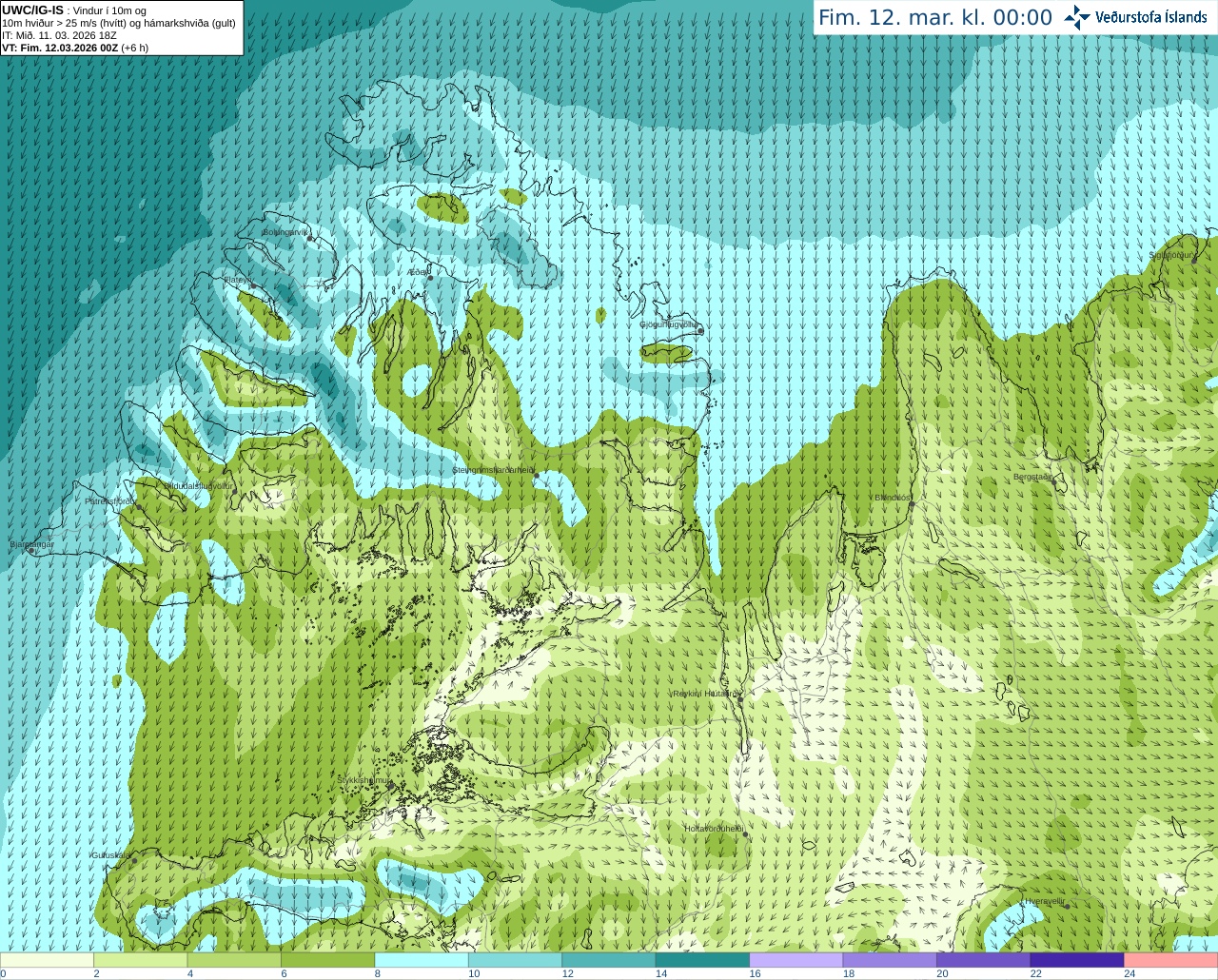Click the 12–14 m/s teal legend swatch
This screenshot has height=980, width=1218.
[x=609, y=960]
